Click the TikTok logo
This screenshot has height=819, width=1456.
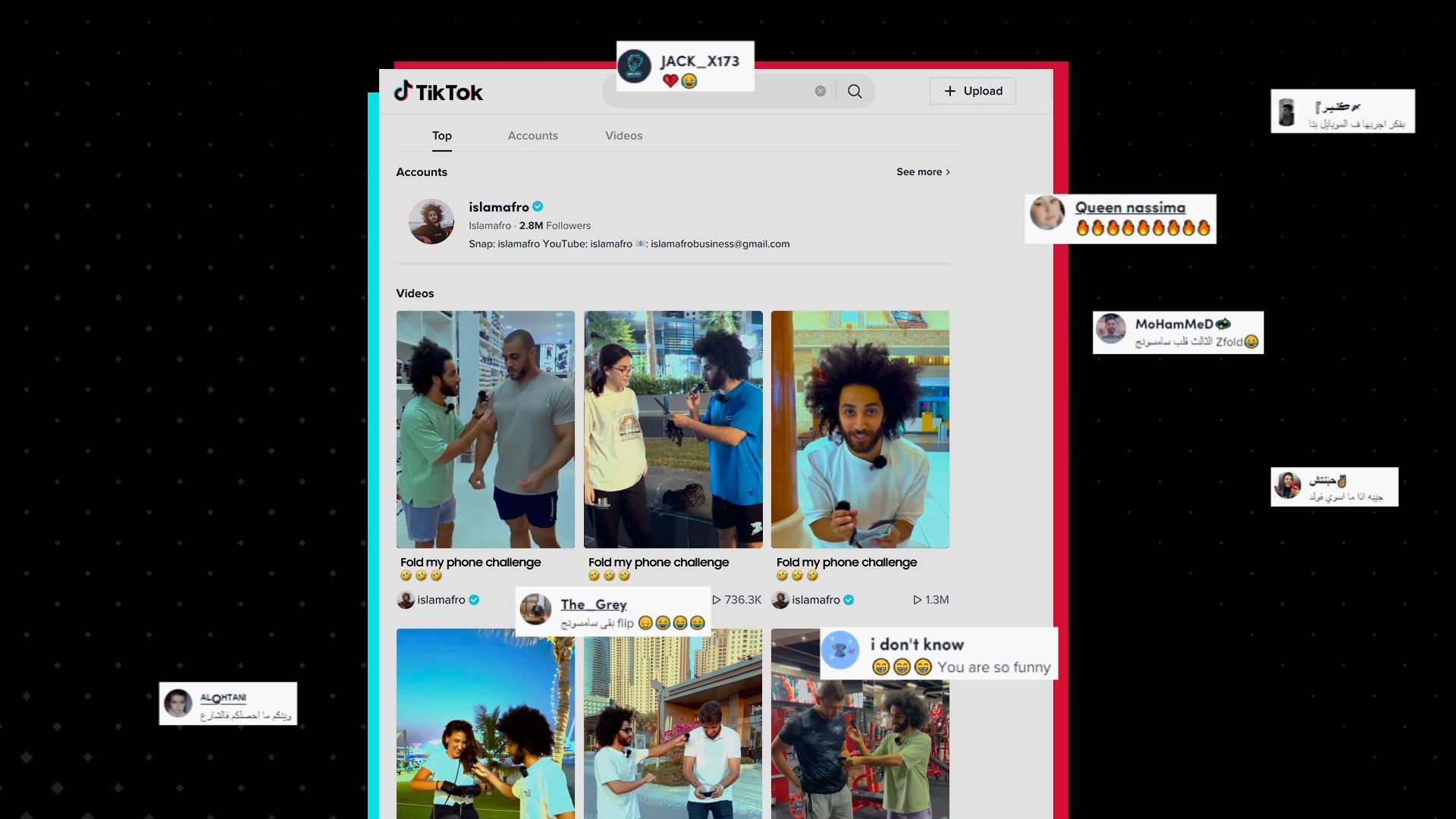tap(438, 92)
